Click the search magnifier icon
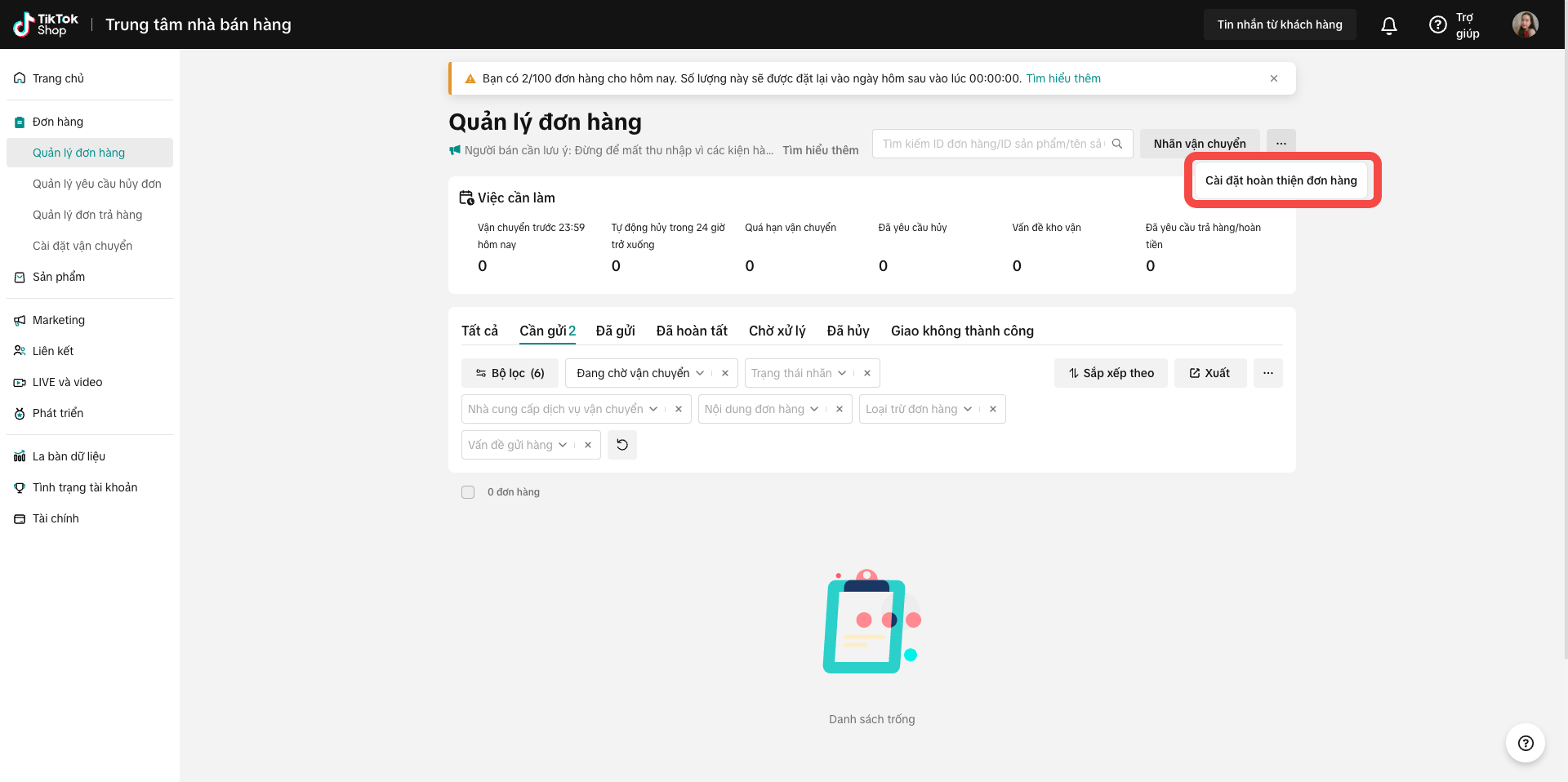 click(x=1117, y=144)
